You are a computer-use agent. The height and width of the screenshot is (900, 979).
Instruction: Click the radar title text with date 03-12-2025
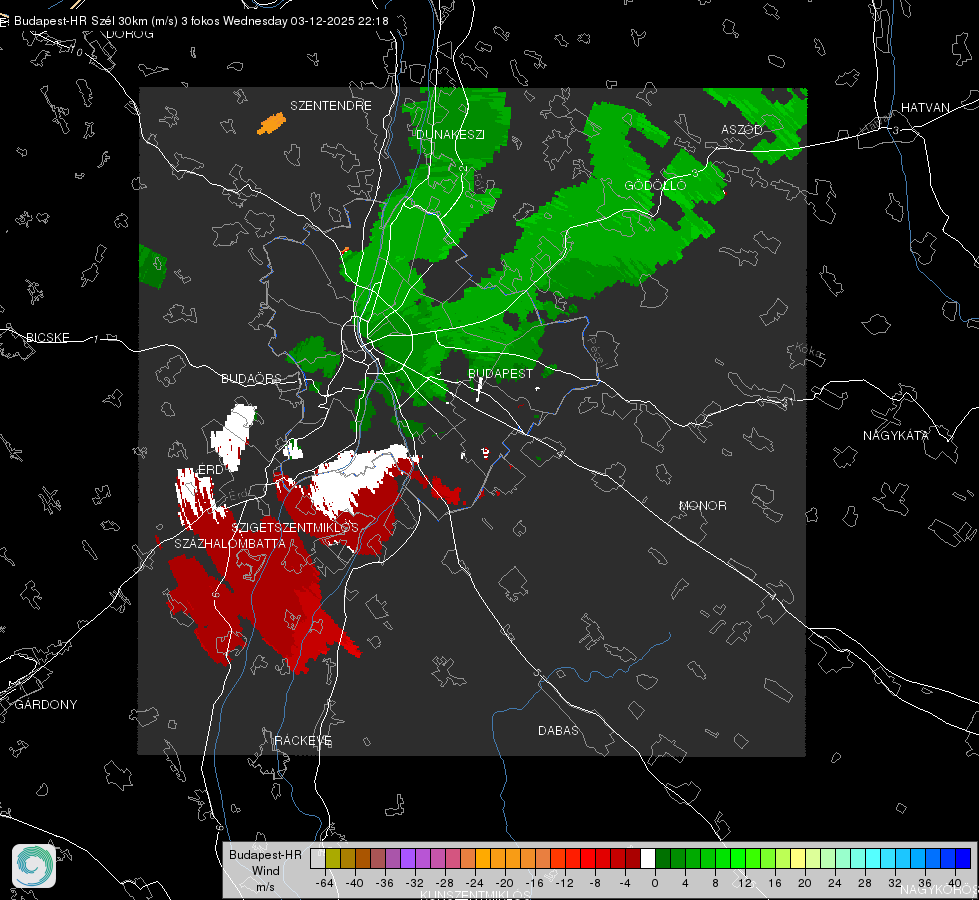(201, 21)
